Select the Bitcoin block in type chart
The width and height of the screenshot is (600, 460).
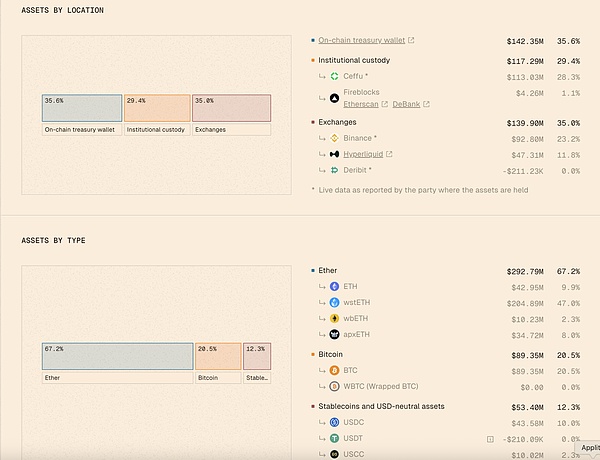click(x=218, y=356)
